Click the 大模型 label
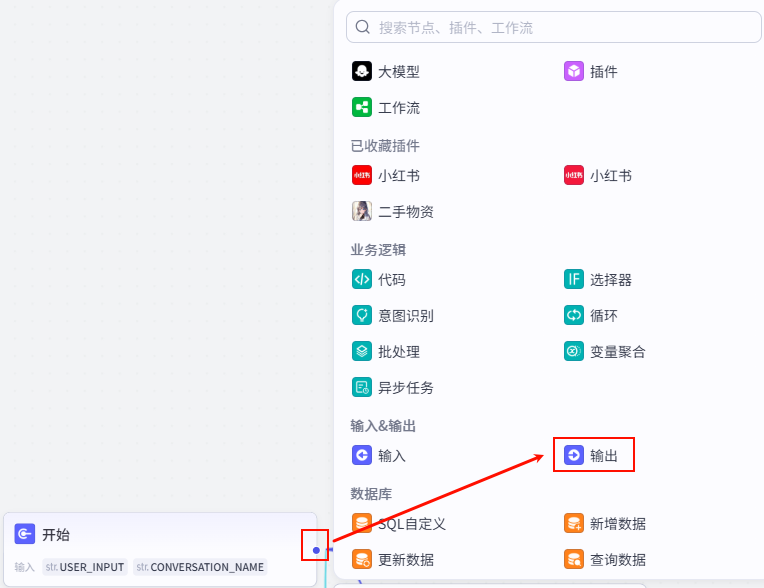Image resolution: width=764 pixels, height=588 pixels. [x=399, y=72]
